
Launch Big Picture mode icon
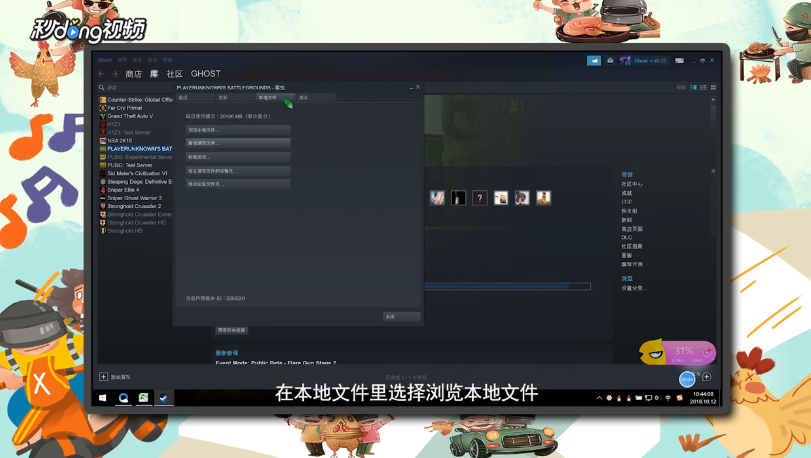click(x=679, y=60)
